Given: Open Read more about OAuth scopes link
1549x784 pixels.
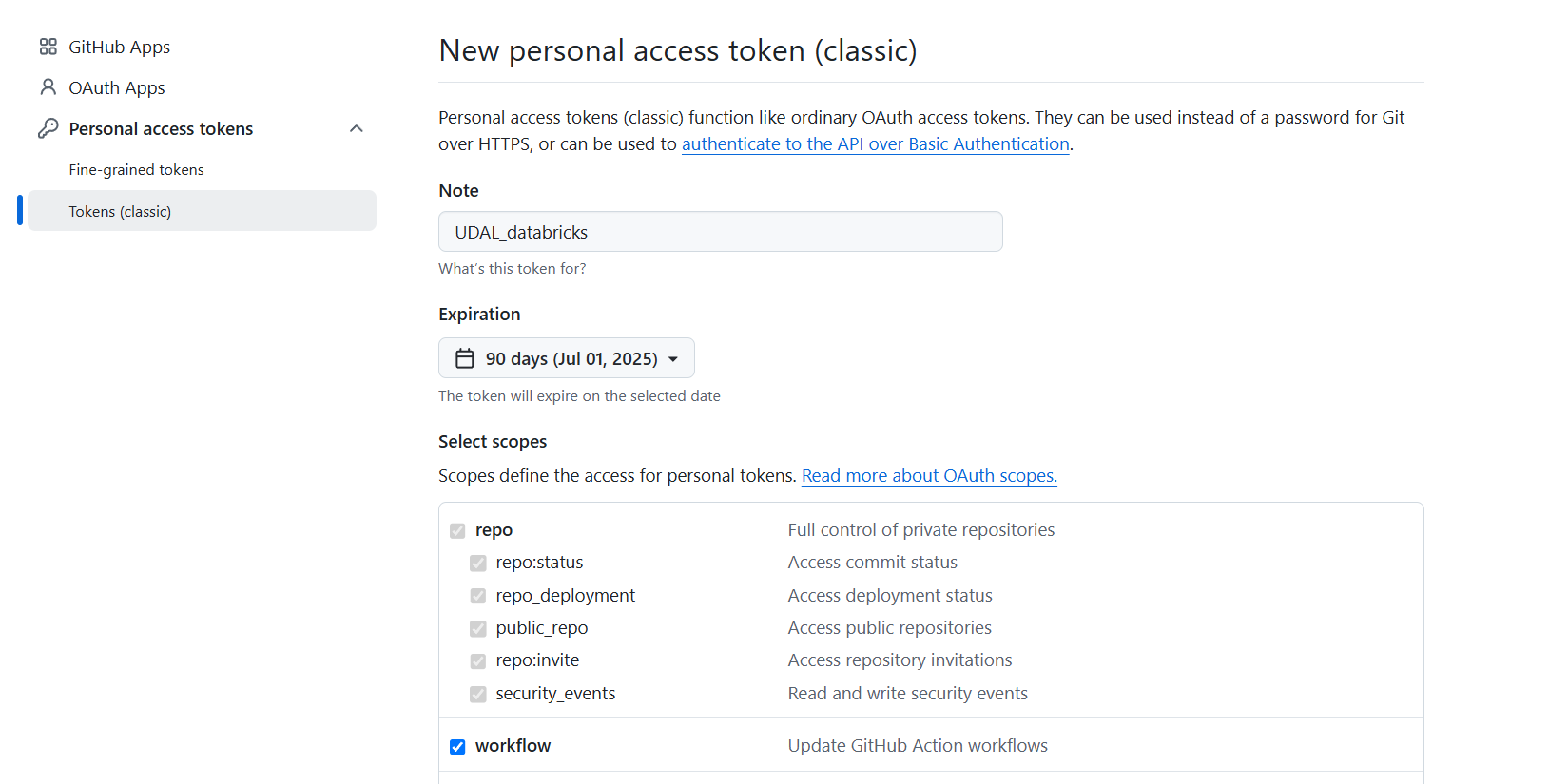Looking at the screenshot, I should point(929,475).
